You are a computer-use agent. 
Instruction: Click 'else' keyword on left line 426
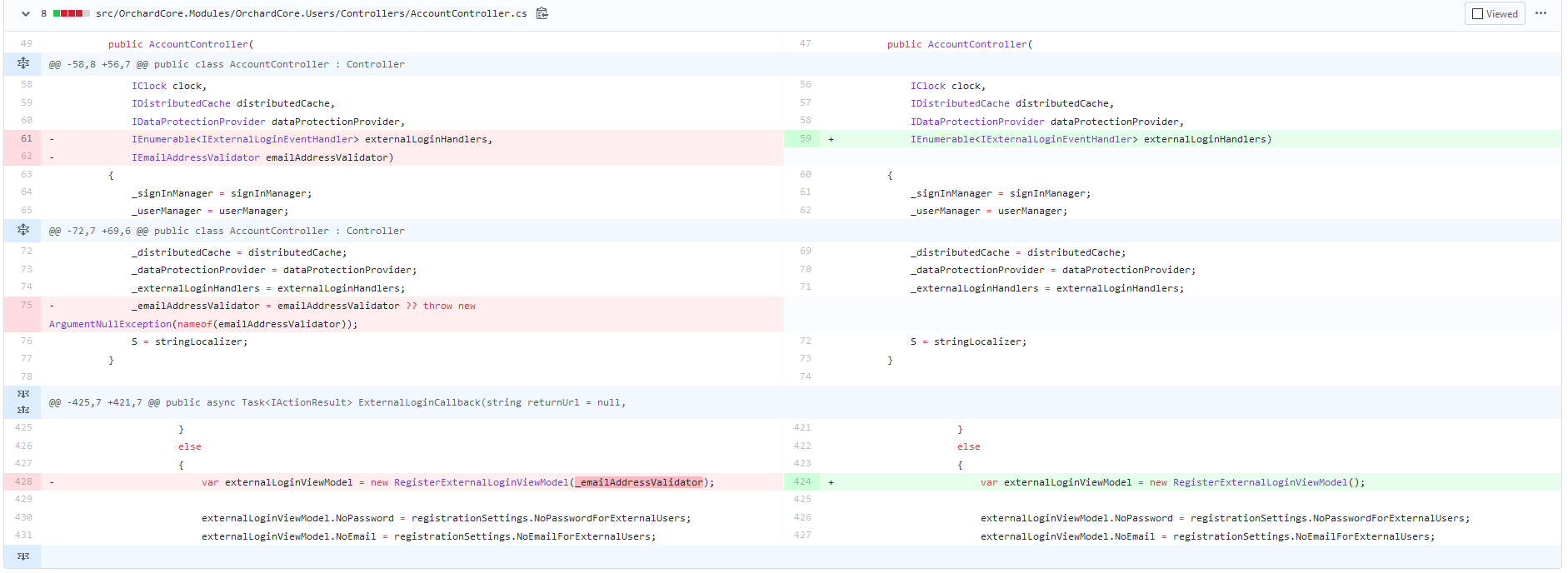pyautogui.click(x=190, y=446)
